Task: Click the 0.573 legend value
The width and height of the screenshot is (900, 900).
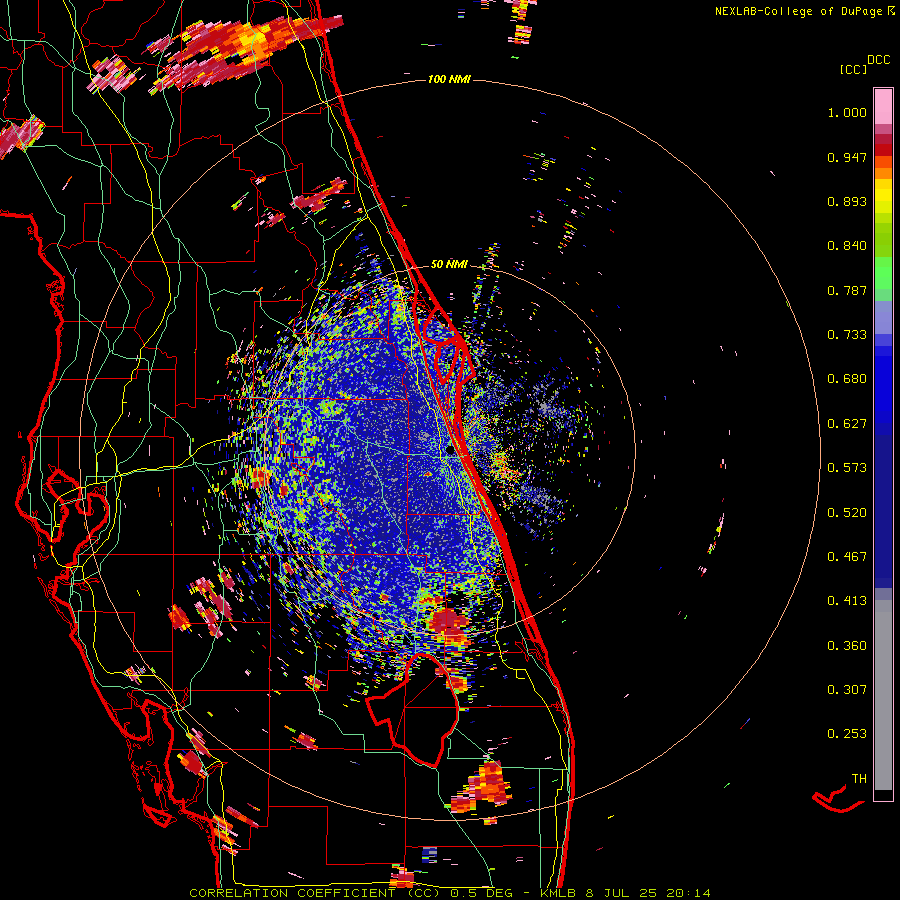Action: 847,468
